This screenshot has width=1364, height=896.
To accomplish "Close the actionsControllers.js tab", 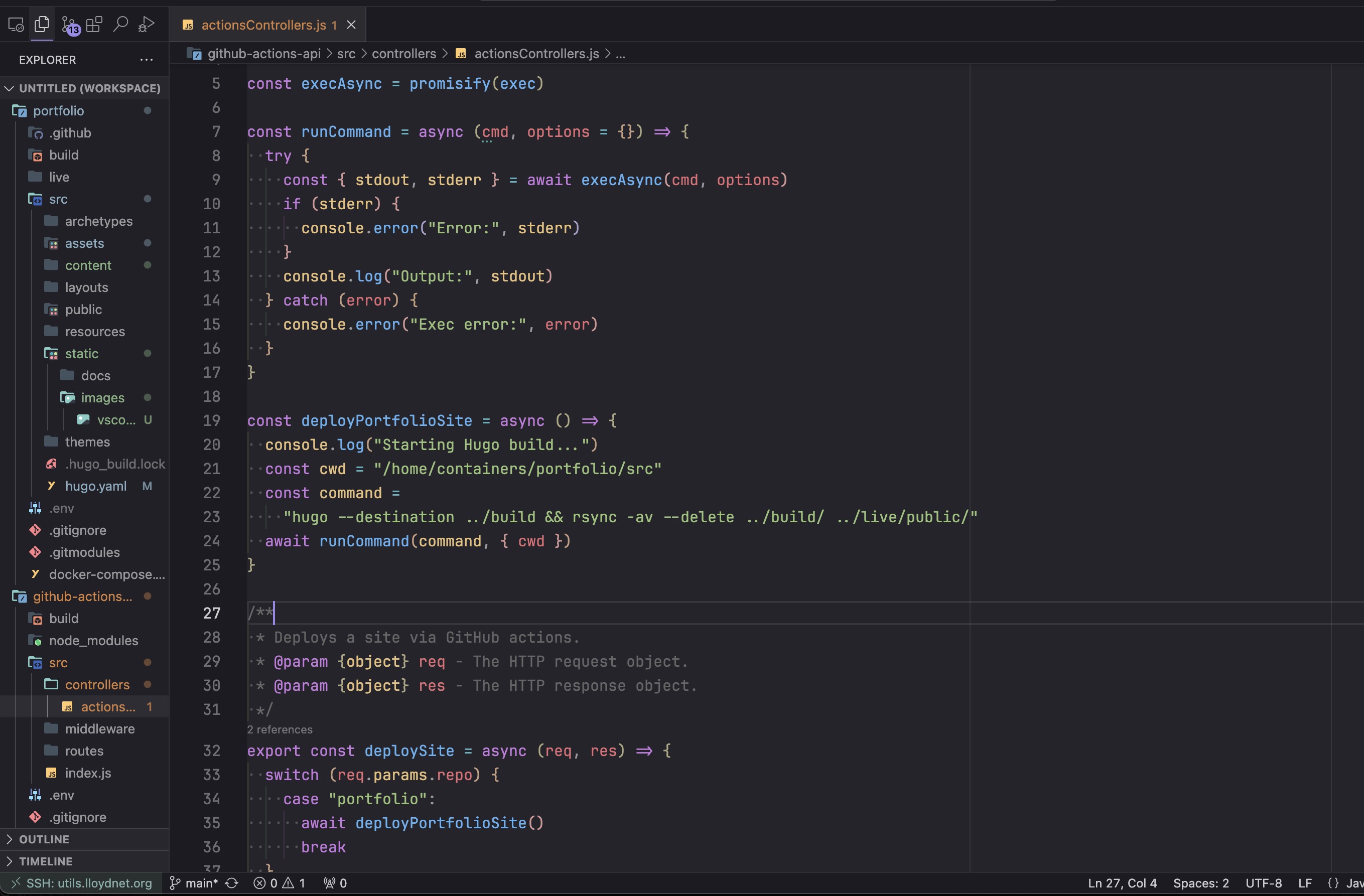I will point(351,25).
